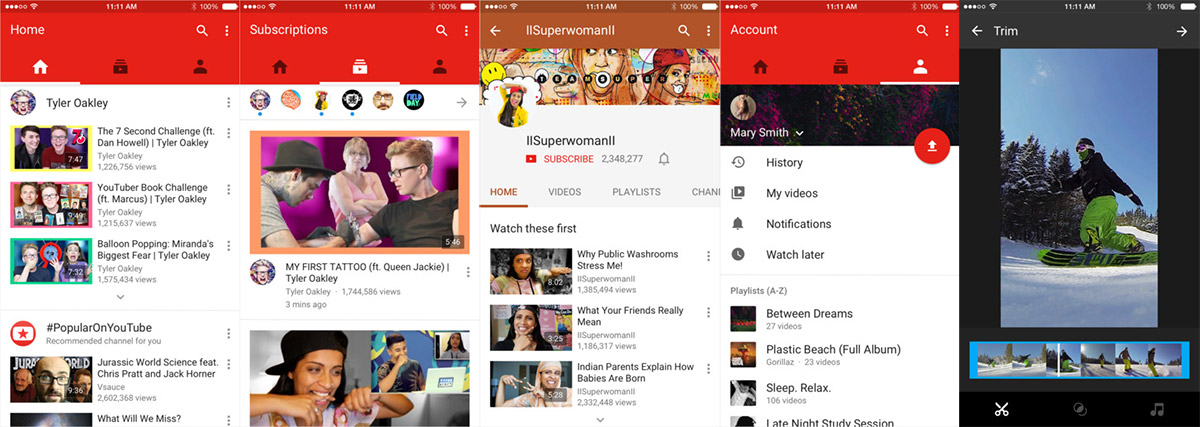Expand more Watch these first videos
The height and width of the screenshot is (427, 1200).
600,420
